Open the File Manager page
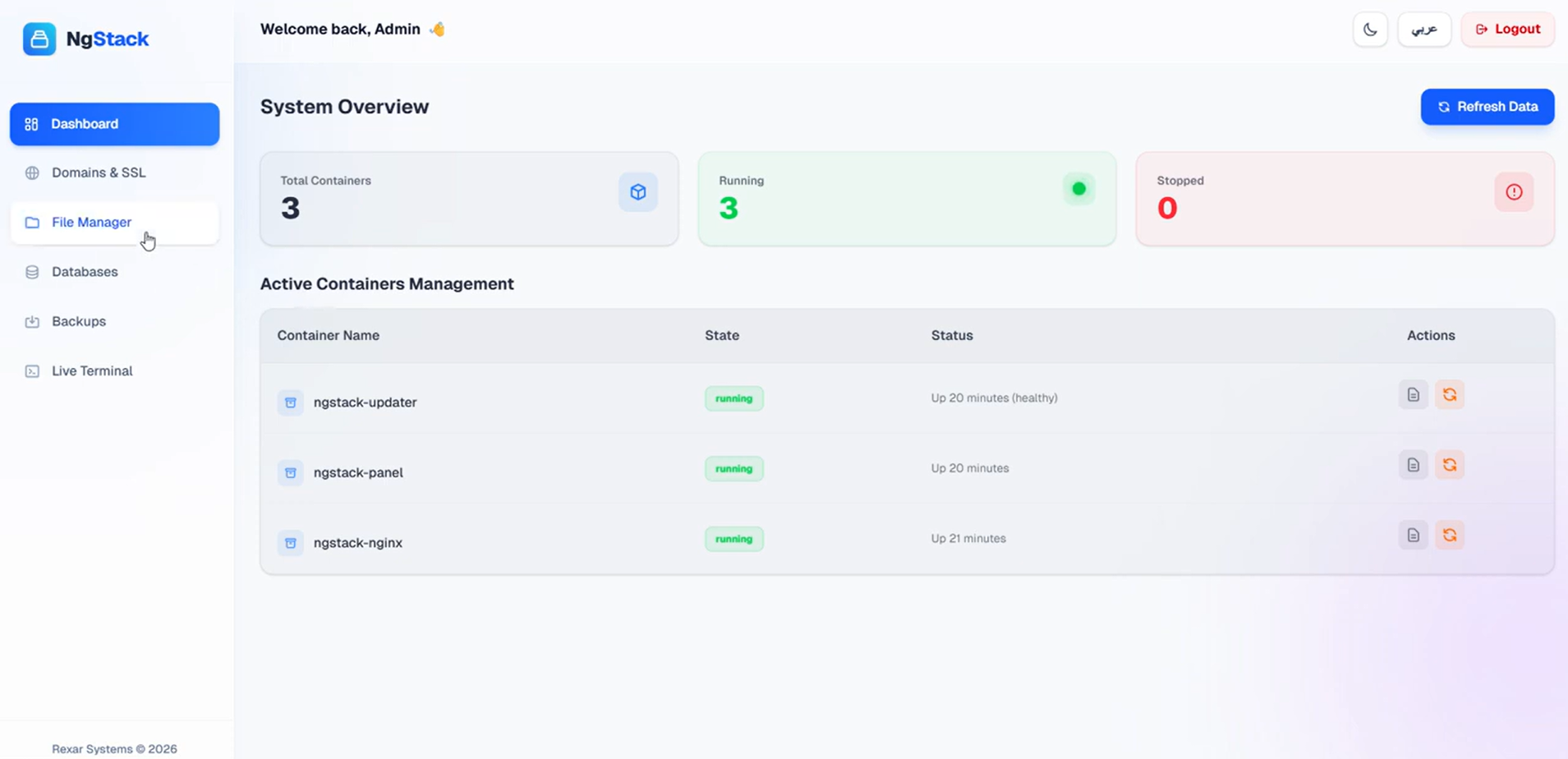Screen dimensions: 1568x759 point(91,223)
